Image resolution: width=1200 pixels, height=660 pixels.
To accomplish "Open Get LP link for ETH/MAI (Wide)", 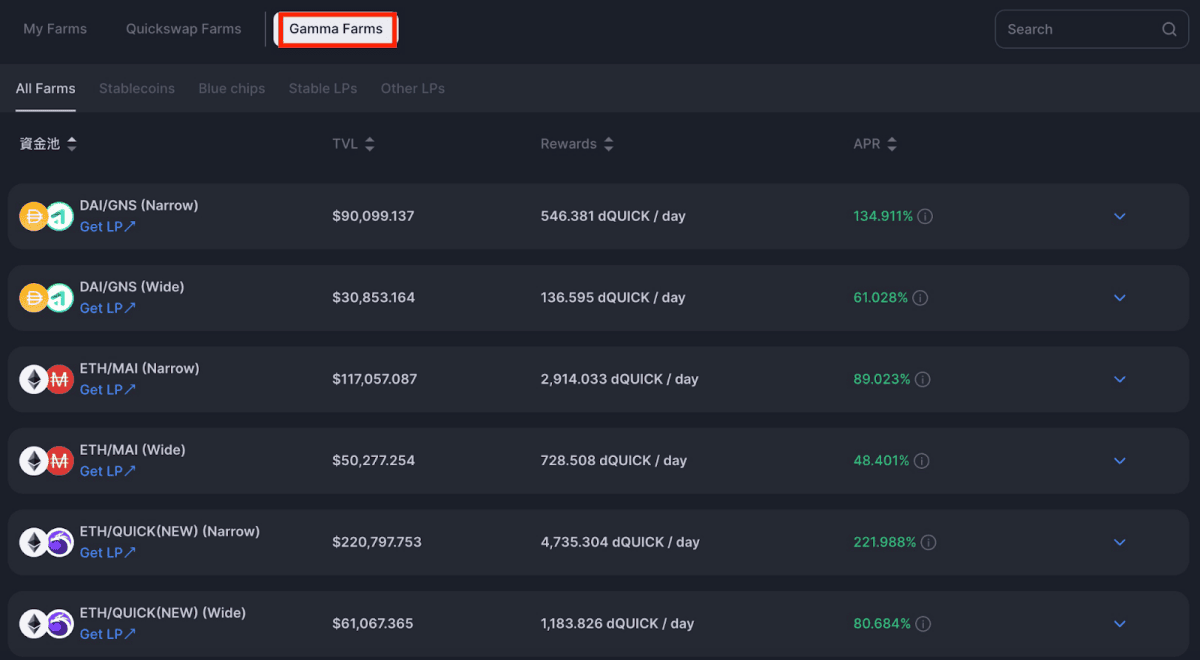I will coord(108,472).
